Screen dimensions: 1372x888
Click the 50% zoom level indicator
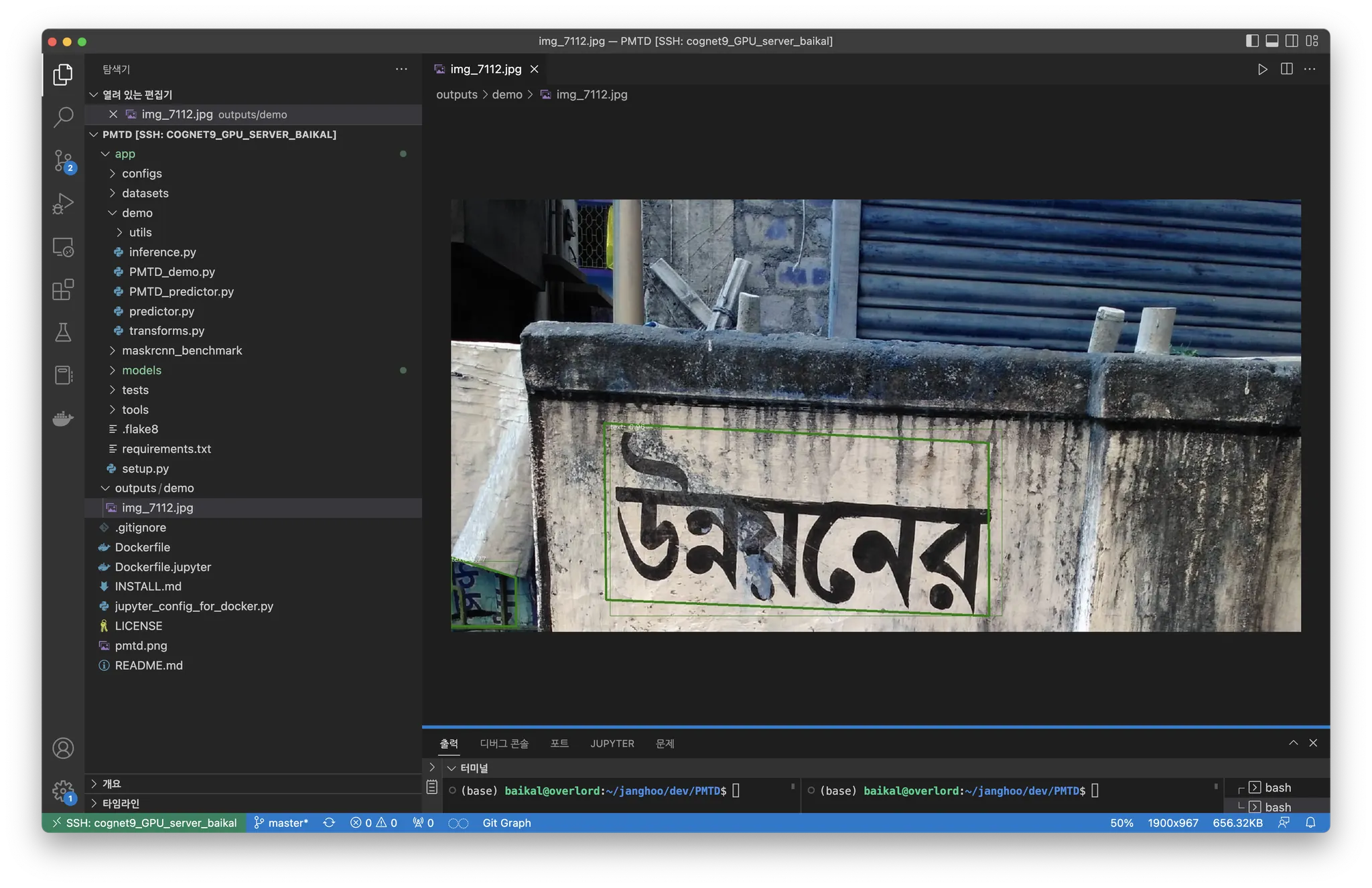[x=1121, y=823]
